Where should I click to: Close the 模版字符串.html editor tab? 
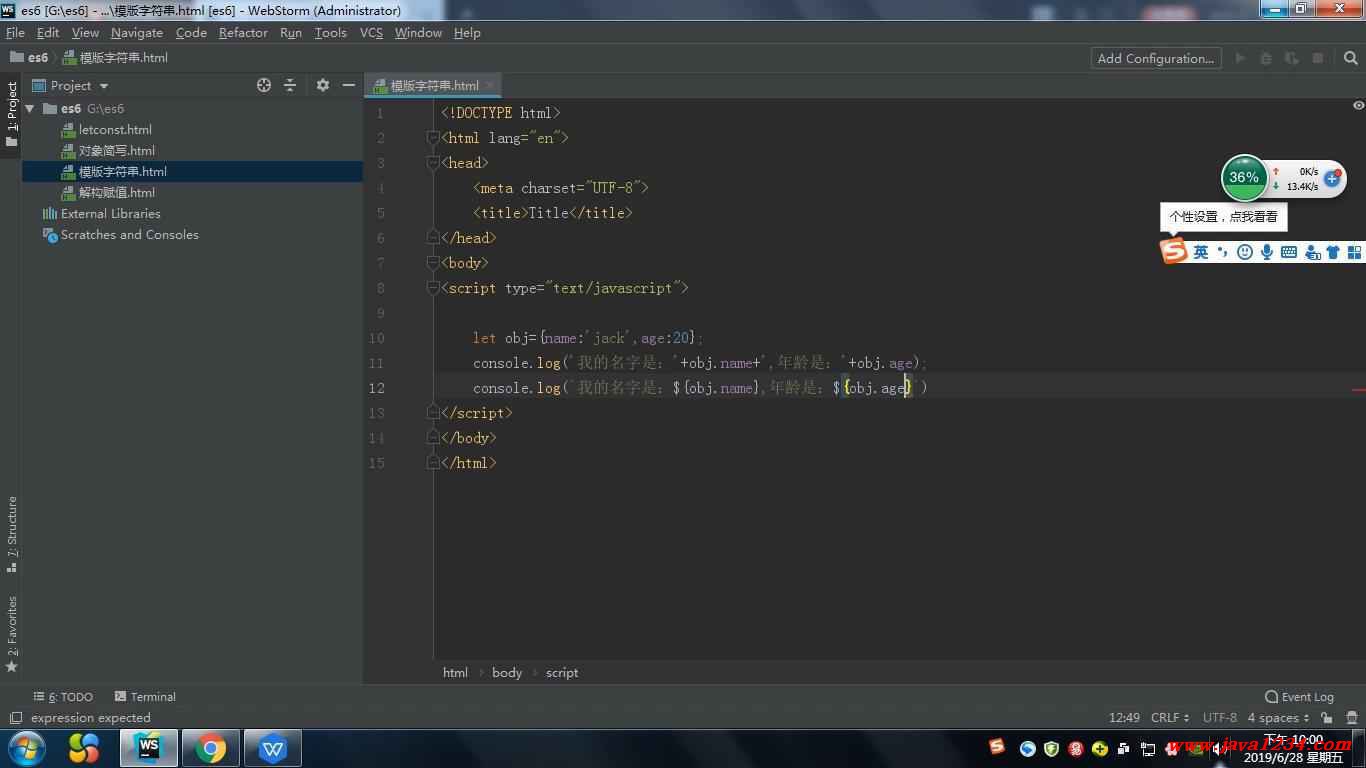[489, 86]
